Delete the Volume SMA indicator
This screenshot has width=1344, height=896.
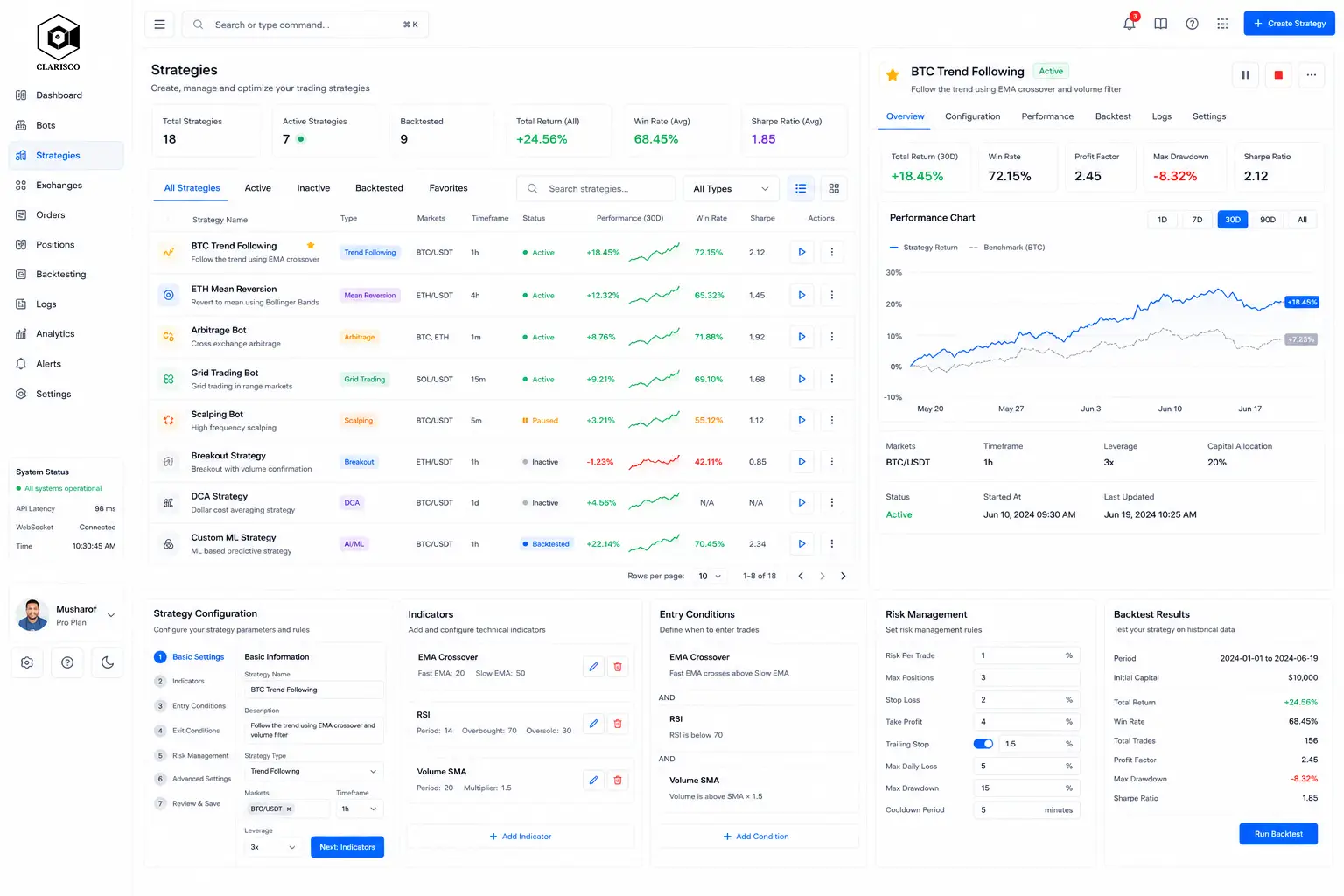tap(618, 780)
